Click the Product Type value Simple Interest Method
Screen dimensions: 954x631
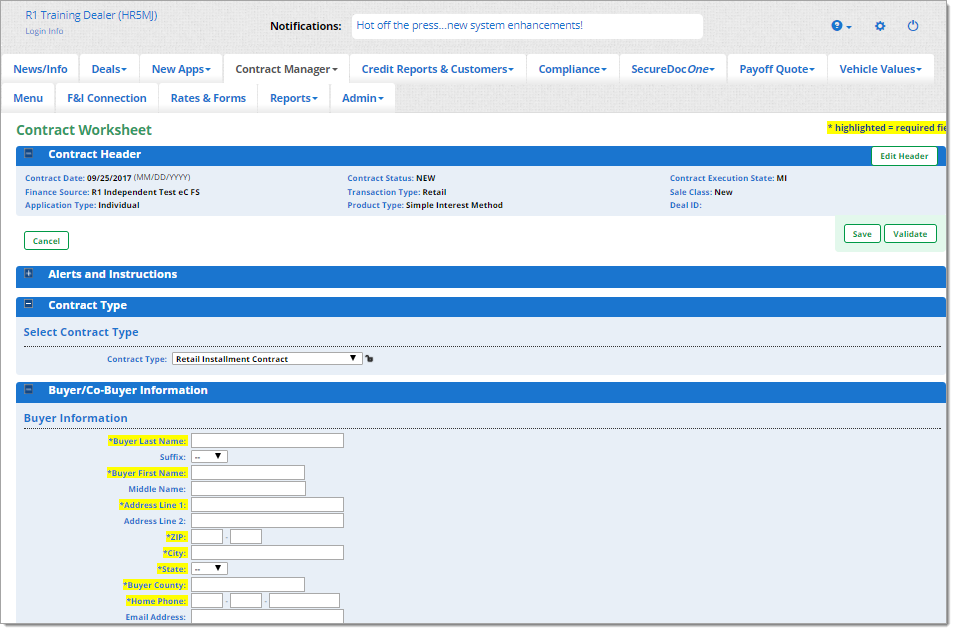454,205
